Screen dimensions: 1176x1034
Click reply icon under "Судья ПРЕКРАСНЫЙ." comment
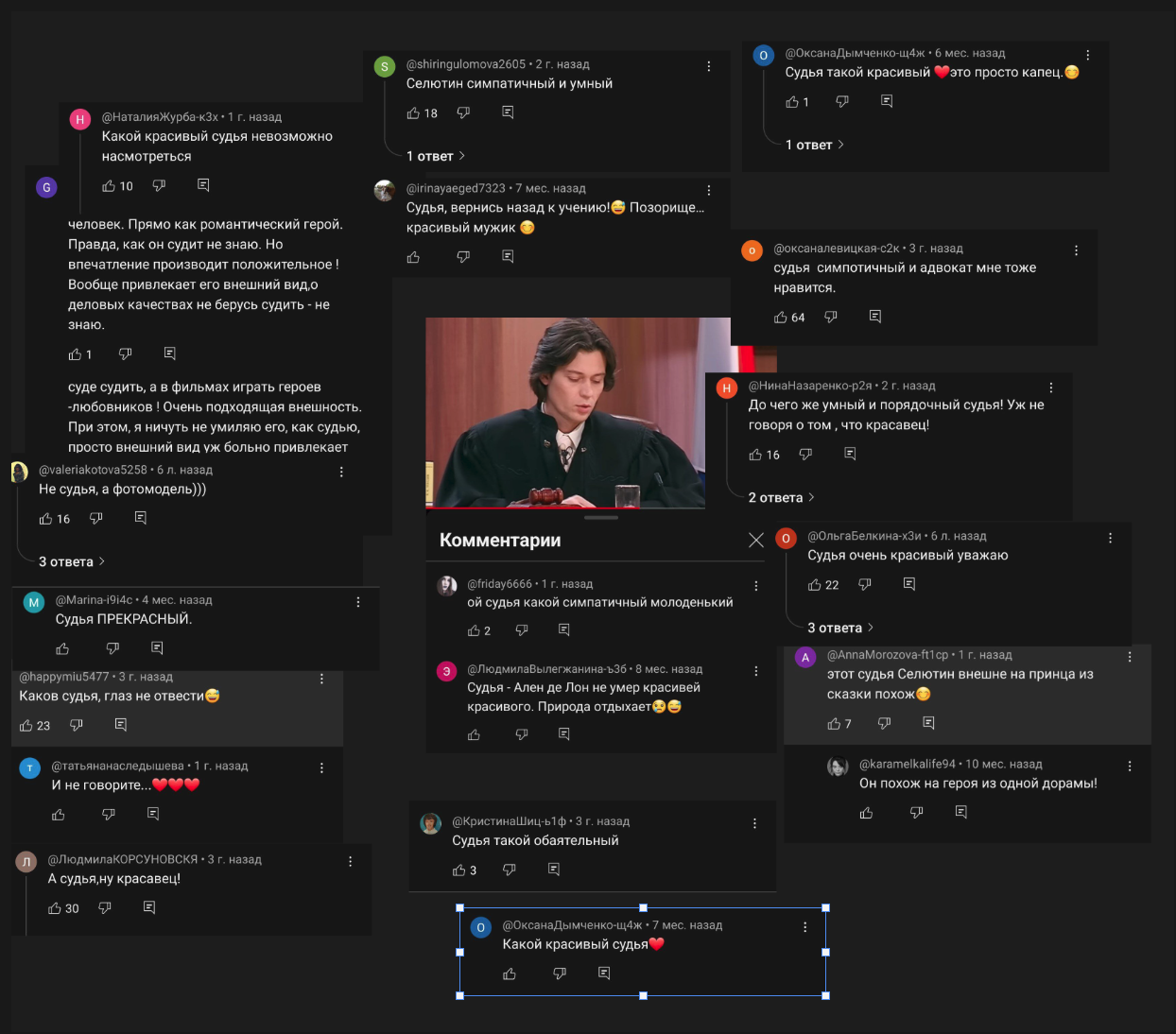point(157,648)
